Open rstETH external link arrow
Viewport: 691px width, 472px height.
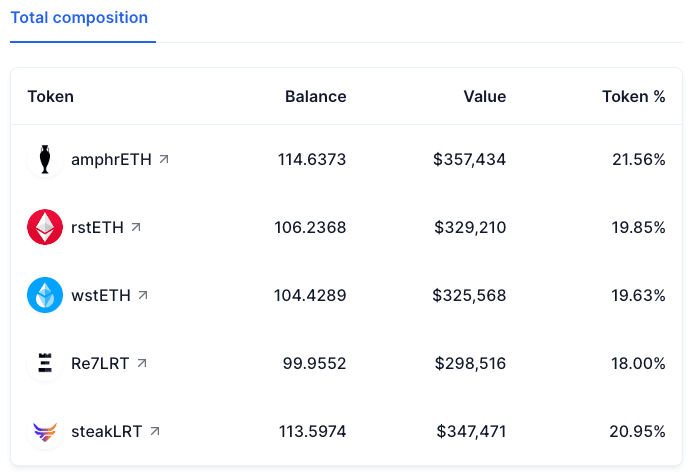coord(136,227)
